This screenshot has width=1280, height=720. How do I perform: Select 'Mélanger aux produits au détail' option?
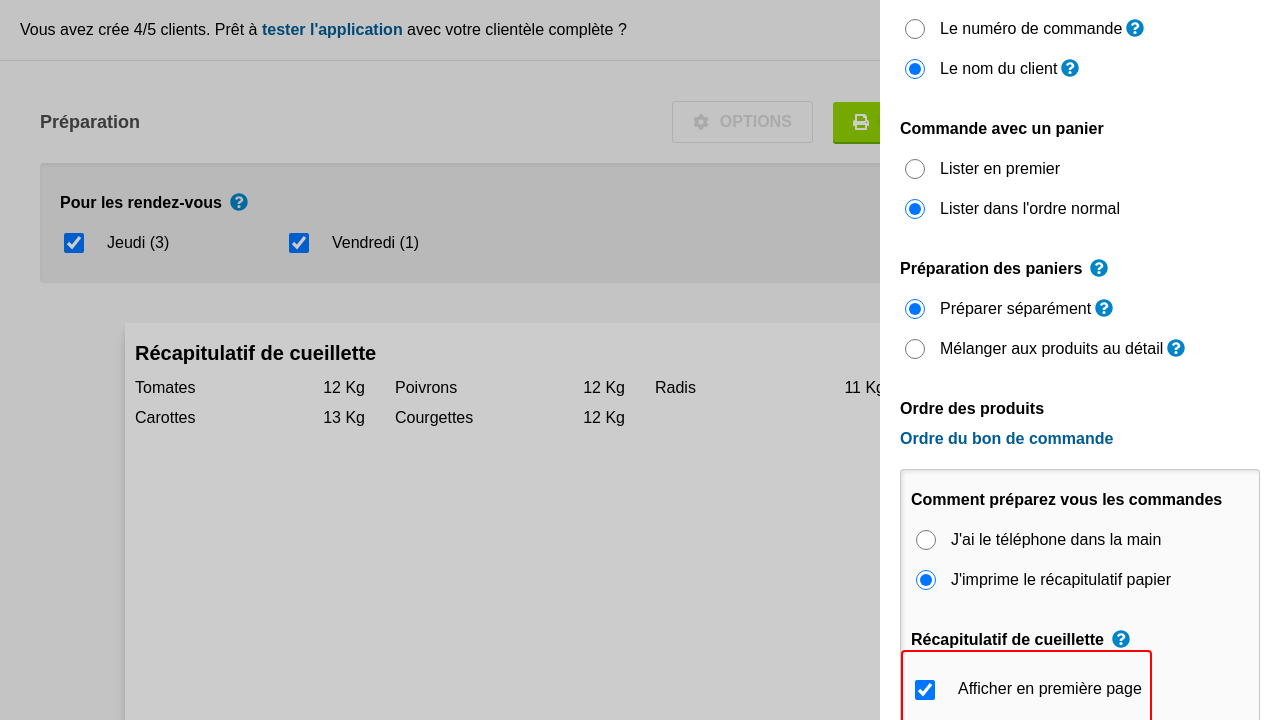[915, 349]
